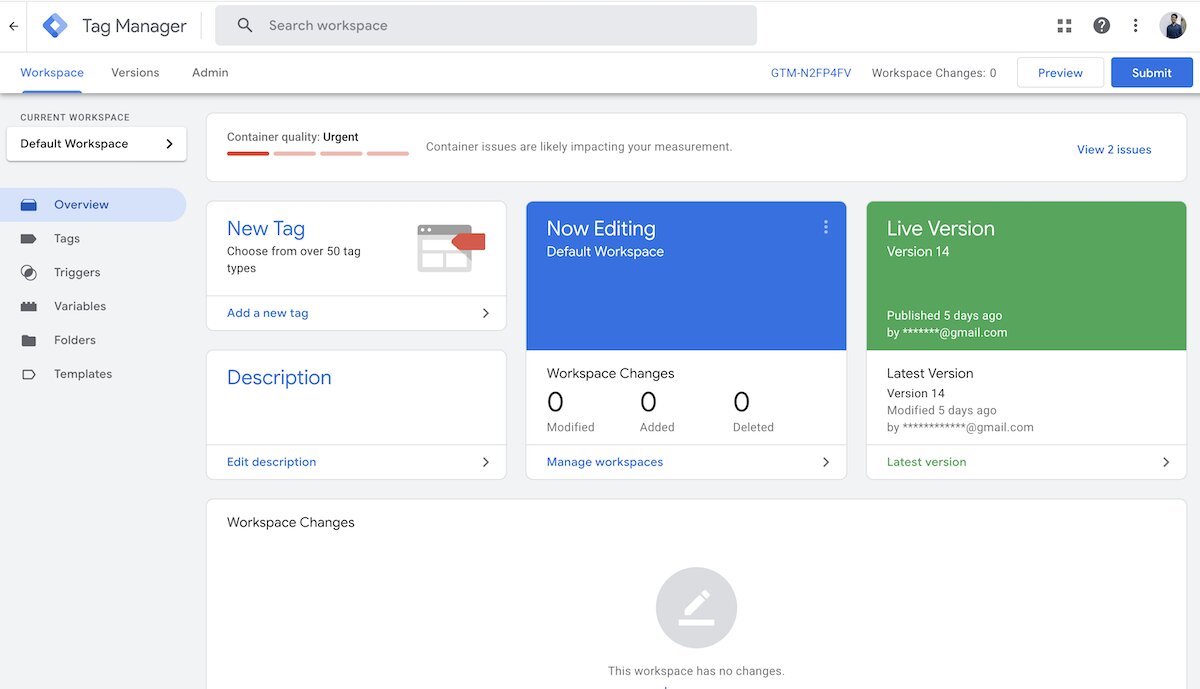Select Overview in the sidebar
Screen dimensions: 1200x689
click(93, 205)
